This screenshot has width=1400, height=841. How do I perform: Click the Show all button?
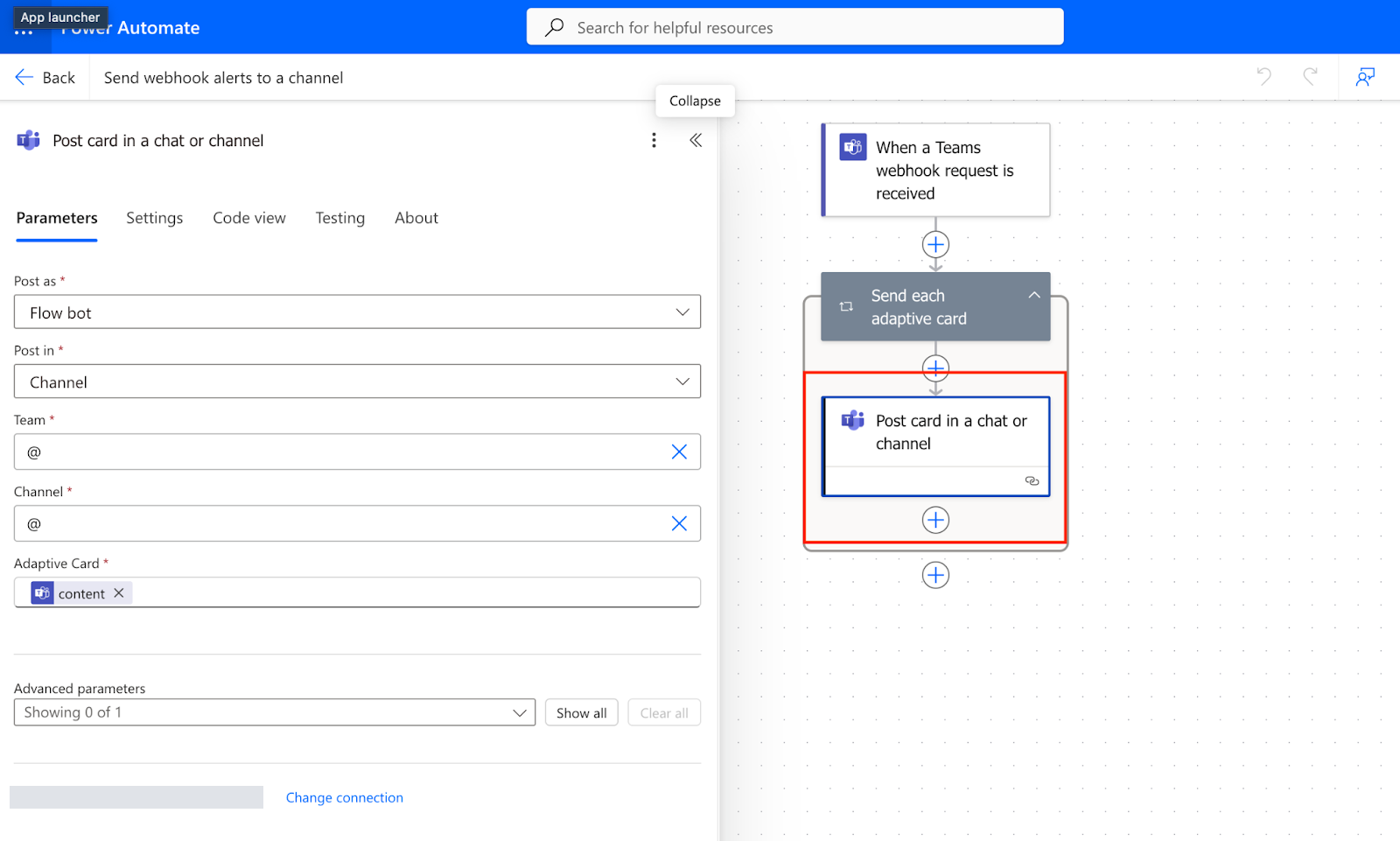tap(582, 712)
